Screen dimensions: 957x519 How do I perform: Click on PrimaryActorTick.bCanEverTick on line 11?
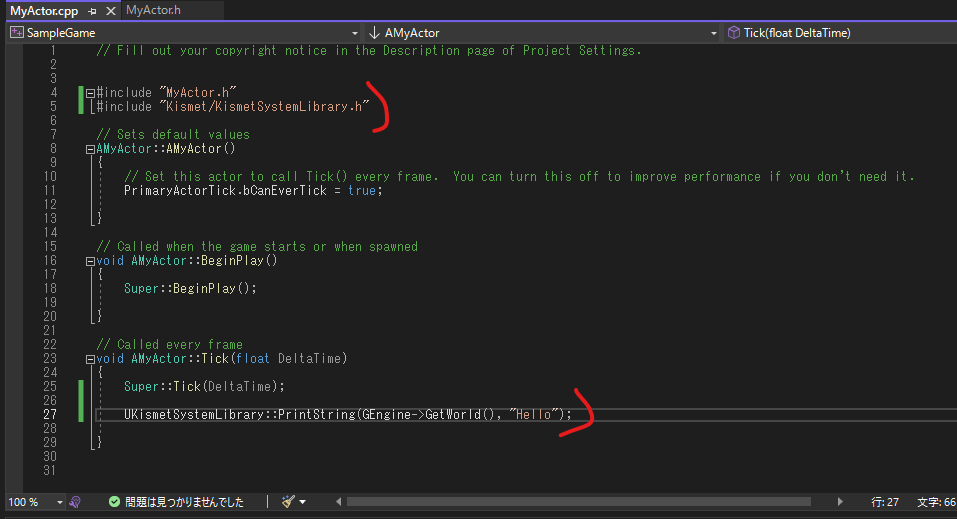click(225, 191)
